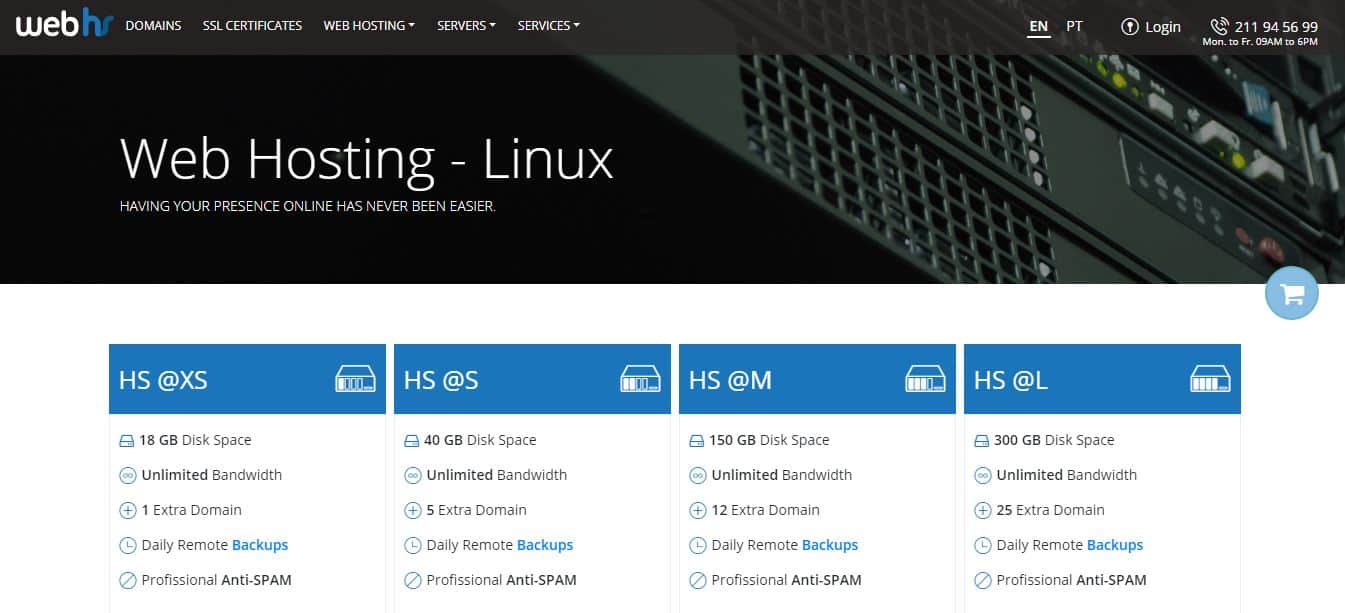
Task: Click the clock icon for HS @M backups
Action: 697,545
